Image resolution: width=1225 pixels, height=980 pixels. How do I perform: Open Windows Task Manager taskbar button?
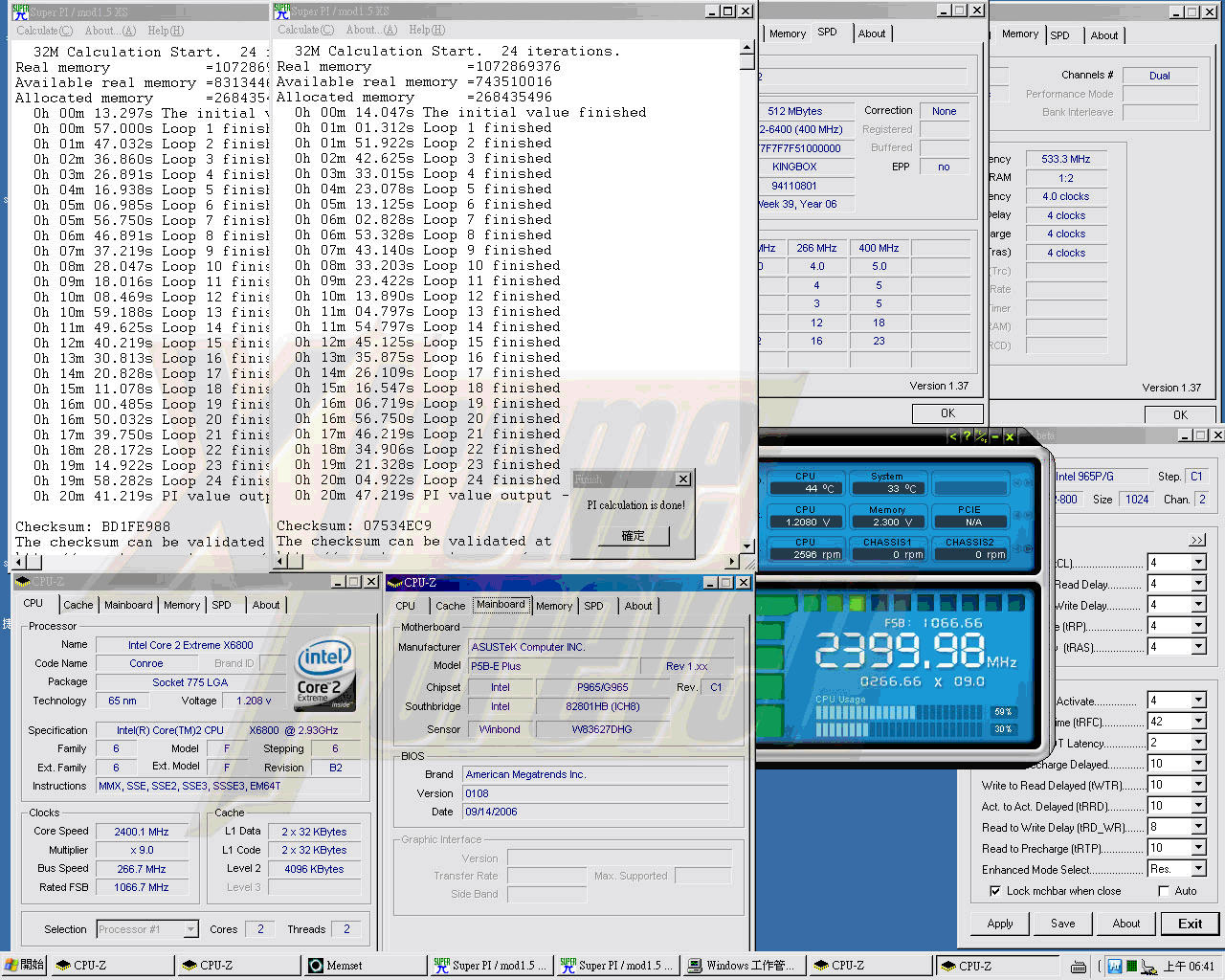pos(743,966)
